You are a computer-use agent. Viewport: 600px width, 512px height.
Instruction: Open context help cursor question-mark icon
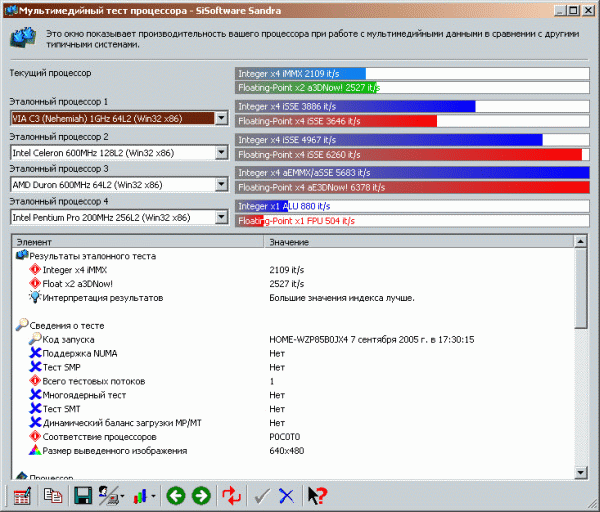[317, 496]
